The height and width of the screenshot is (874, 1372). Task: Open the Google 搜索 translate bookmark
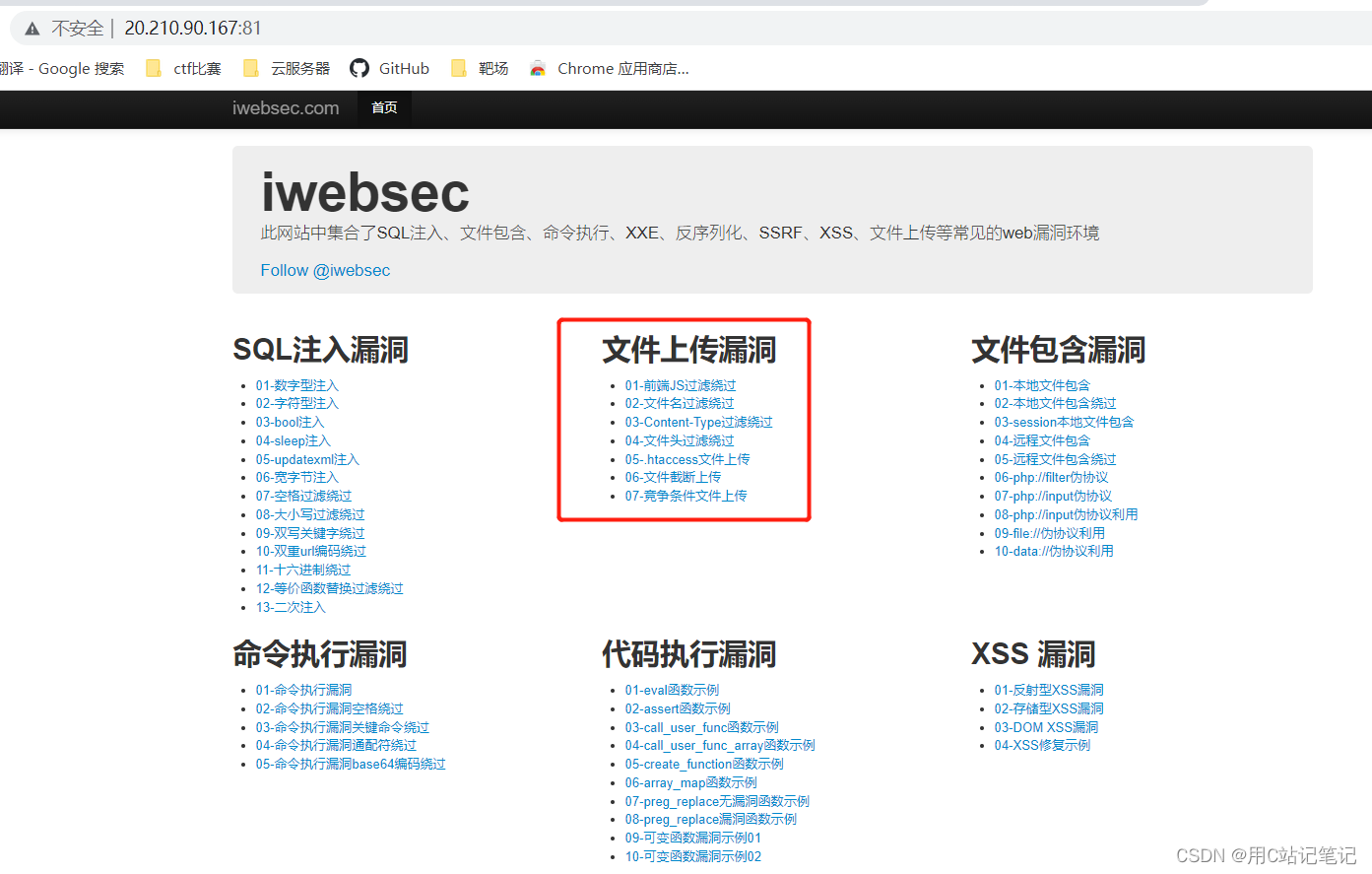point(62,68)
